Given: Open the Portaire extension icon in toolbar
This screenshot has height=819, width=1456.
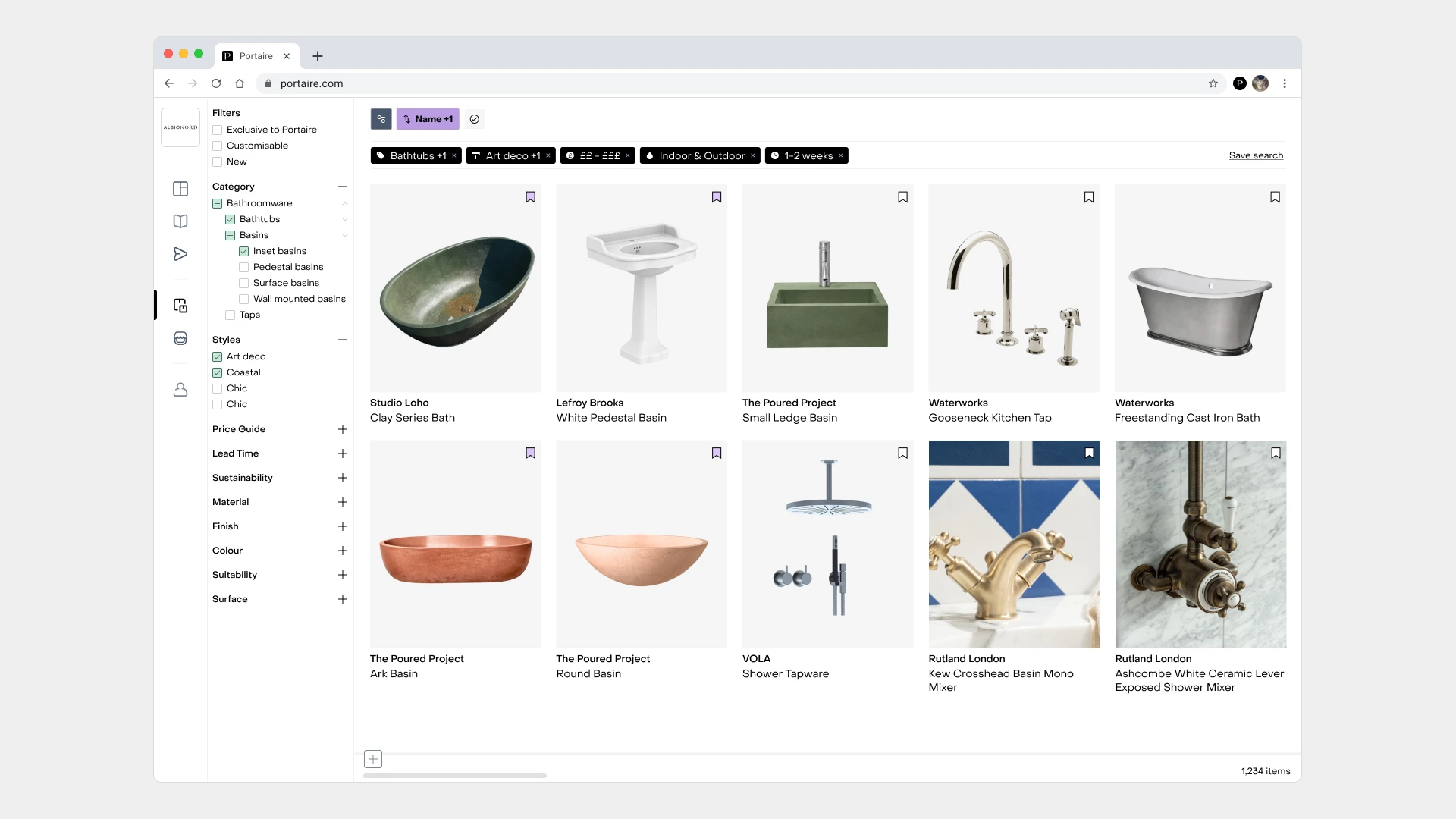Looking at the screenshot, I should pos(1240,83).
